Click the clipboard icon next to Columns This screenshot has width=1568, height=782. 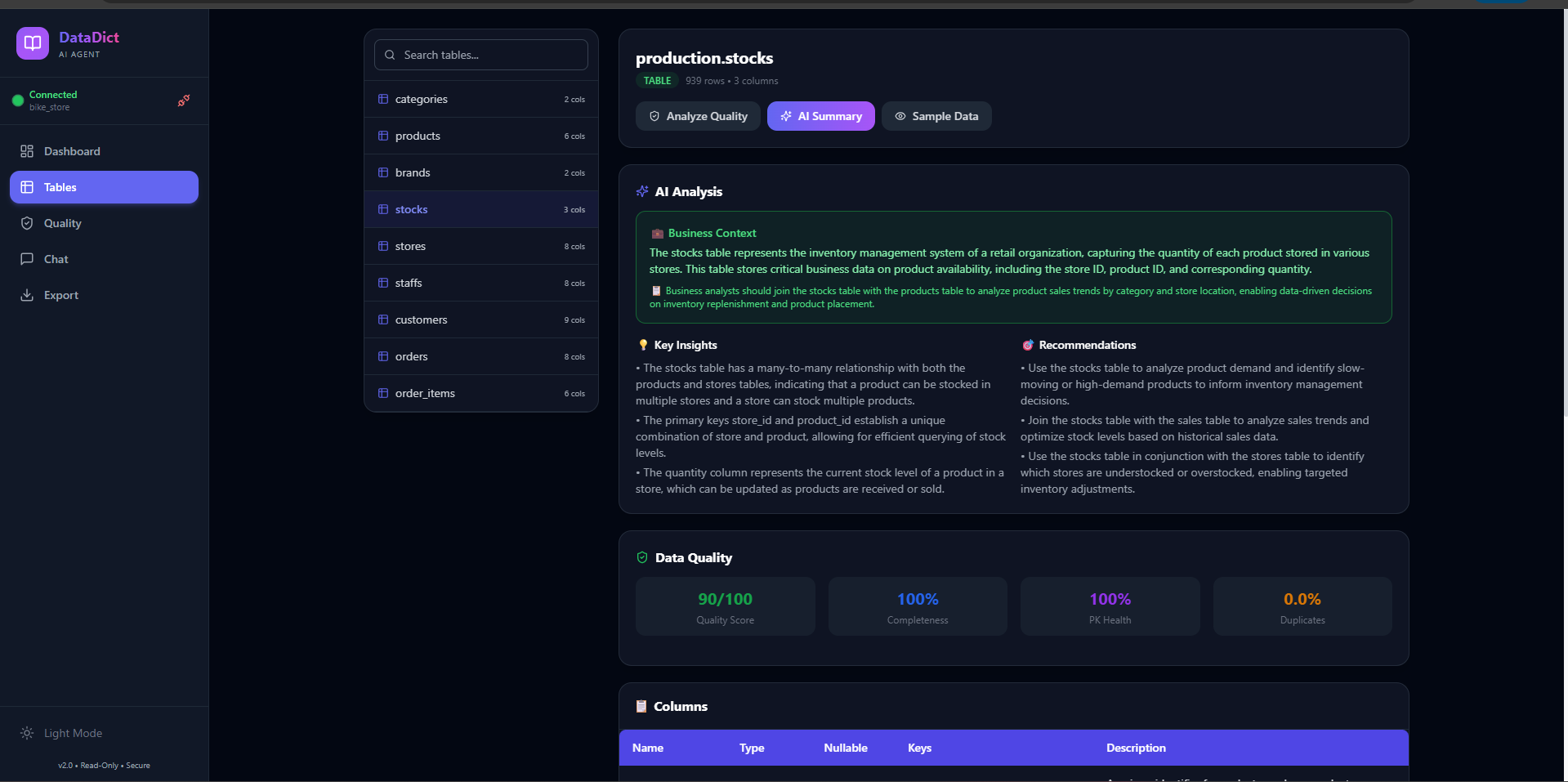641,706
